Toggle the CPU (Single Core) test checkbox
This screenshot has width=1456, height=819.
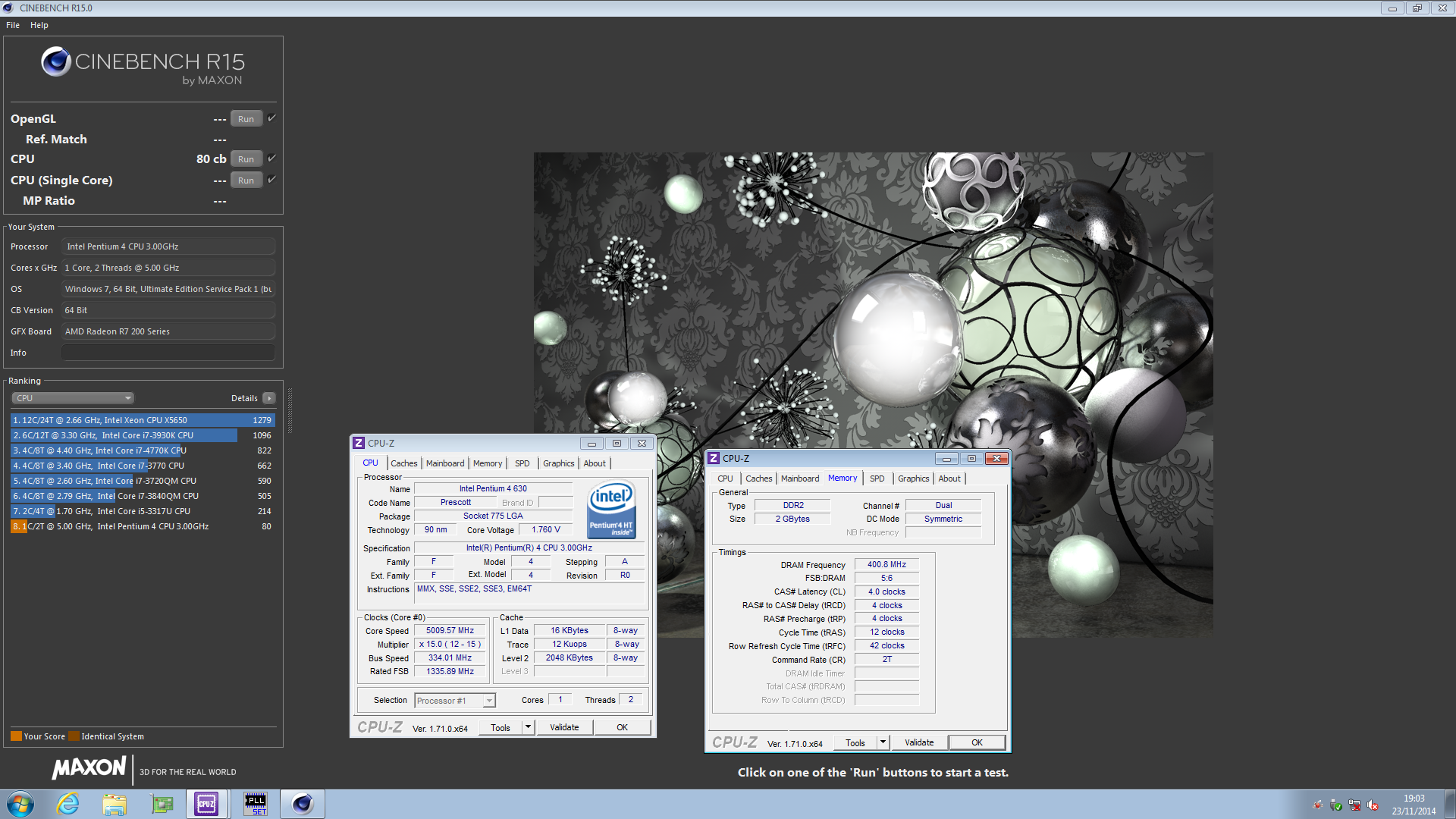(271, 180)
